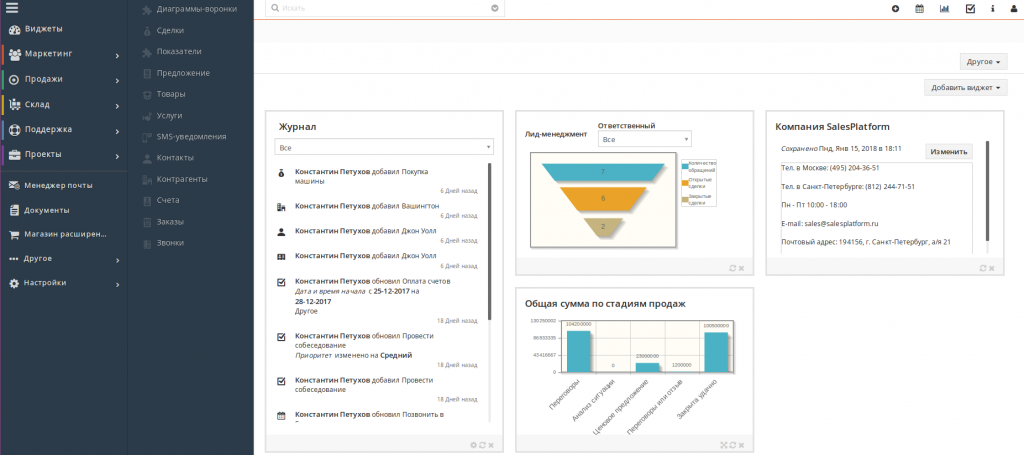Expand the Настройки menu arrow
Image resolution: width=1024 pixels, height=455 pixels.
click(118, 285)
